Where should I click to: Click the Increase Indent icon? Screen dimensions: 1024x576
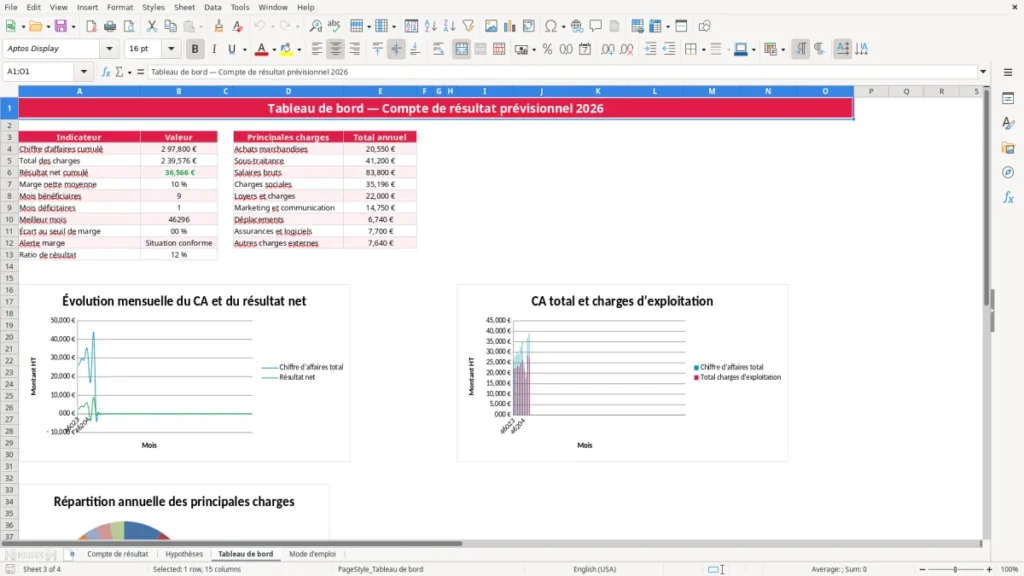(x=650, y=49)
